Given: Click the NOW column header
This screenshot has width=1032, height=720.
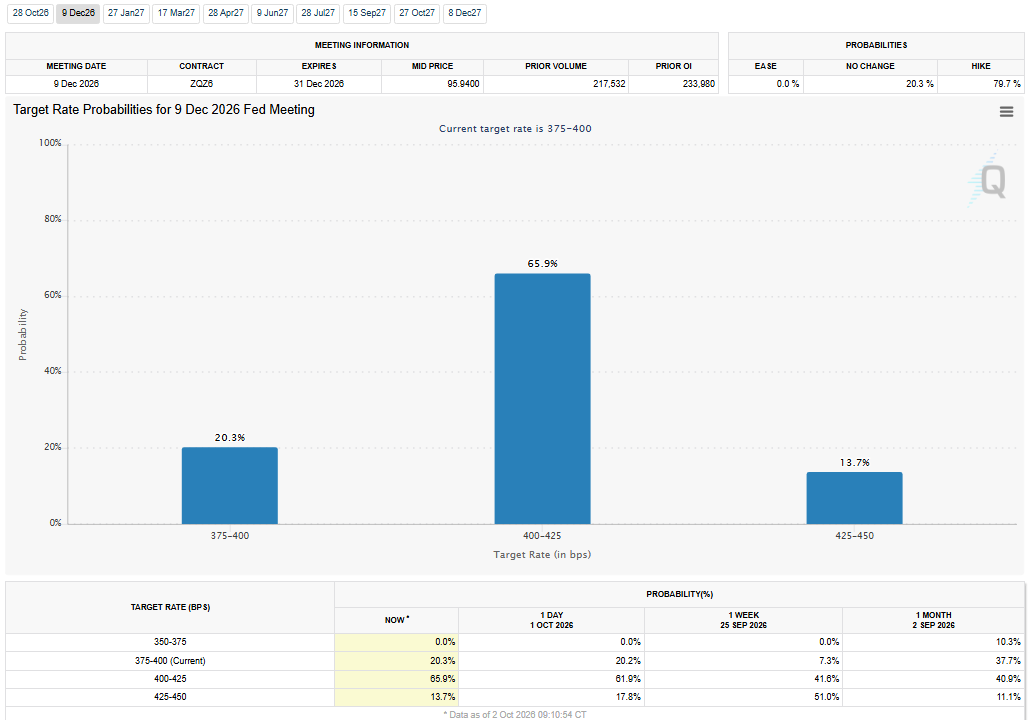Looking at the screenshot, I should click(396, 620).
